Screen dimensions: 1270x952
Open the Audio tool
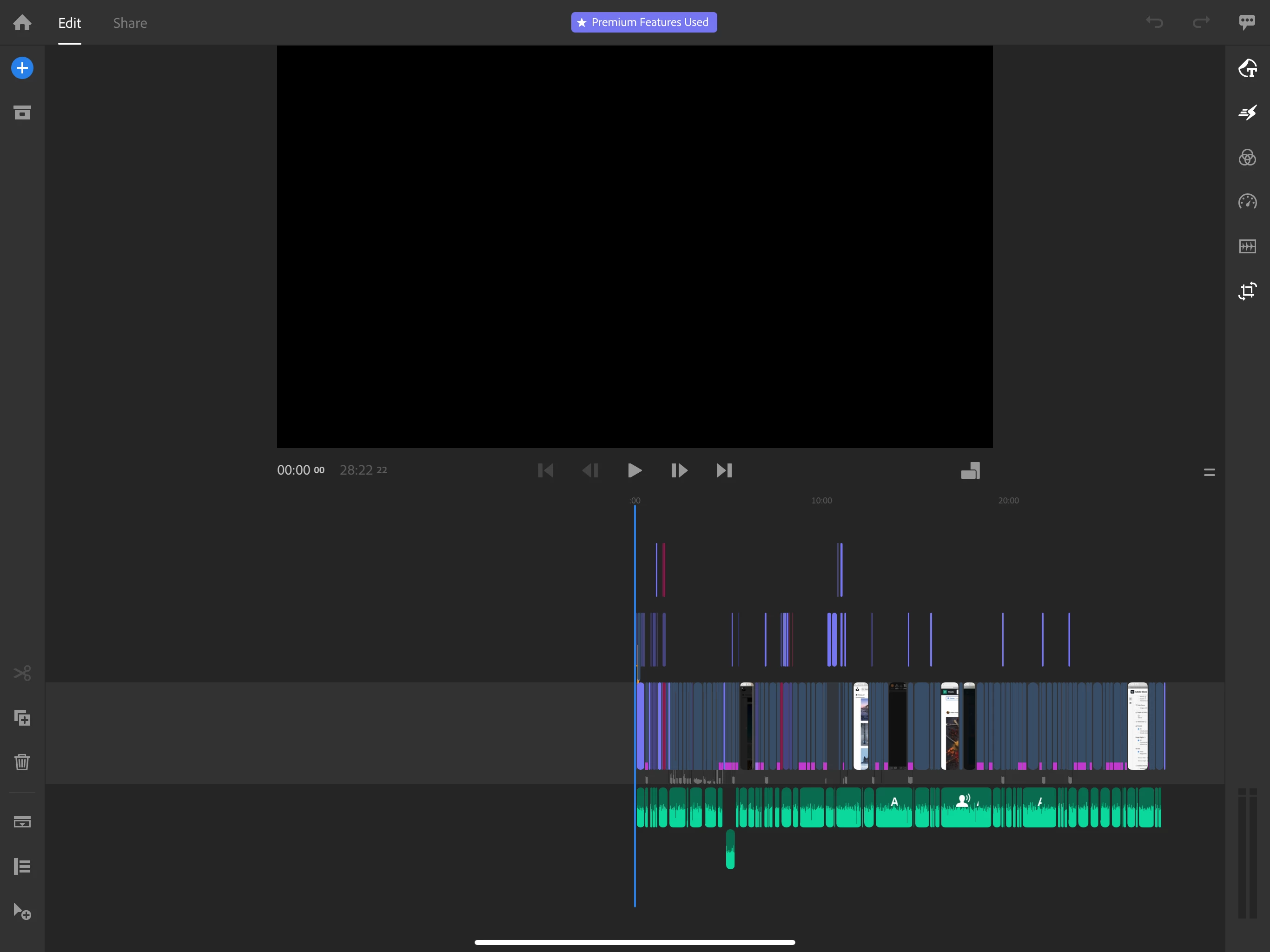click(1247, 246)
